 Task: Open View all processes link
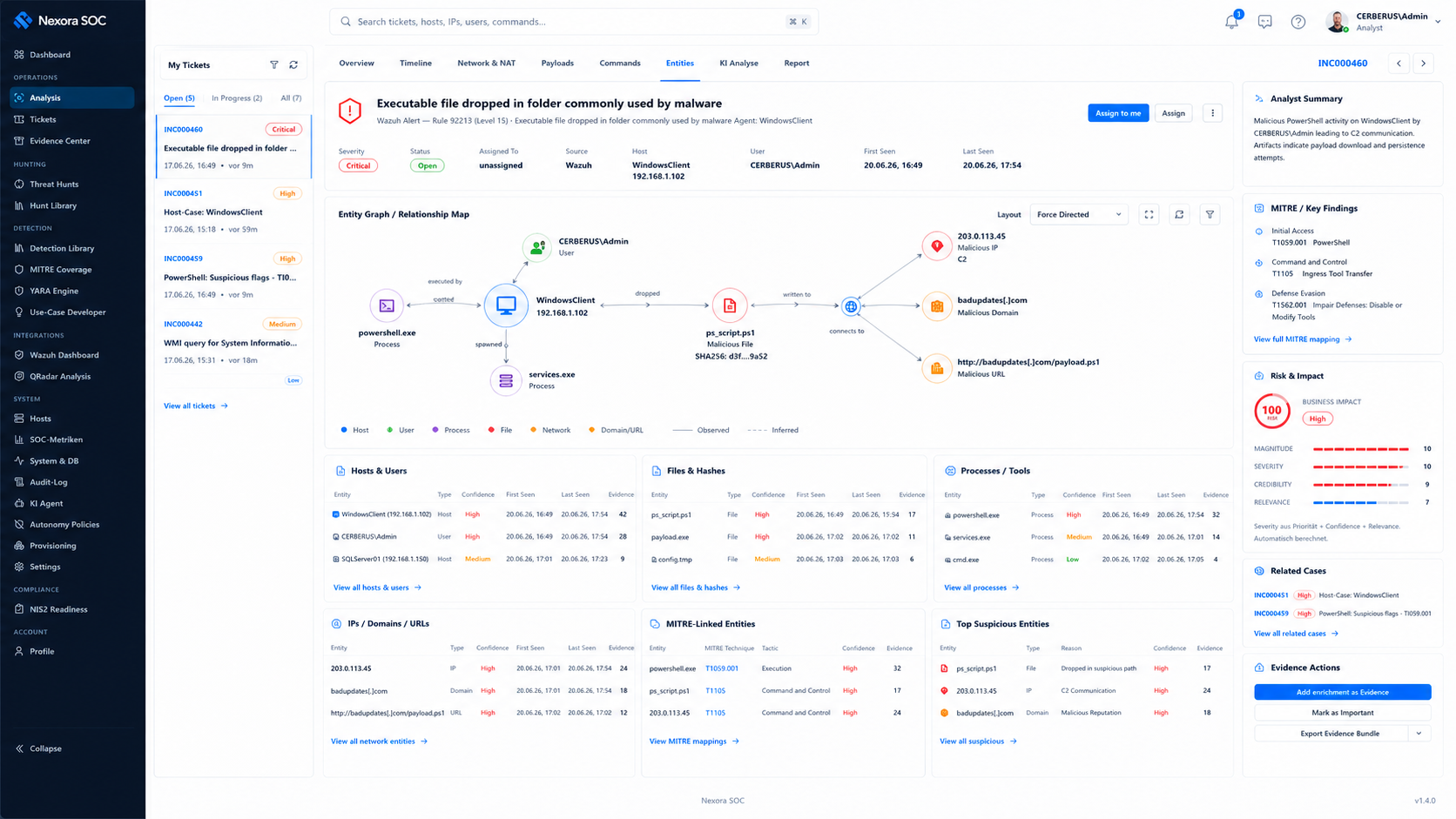coord(981,588)
